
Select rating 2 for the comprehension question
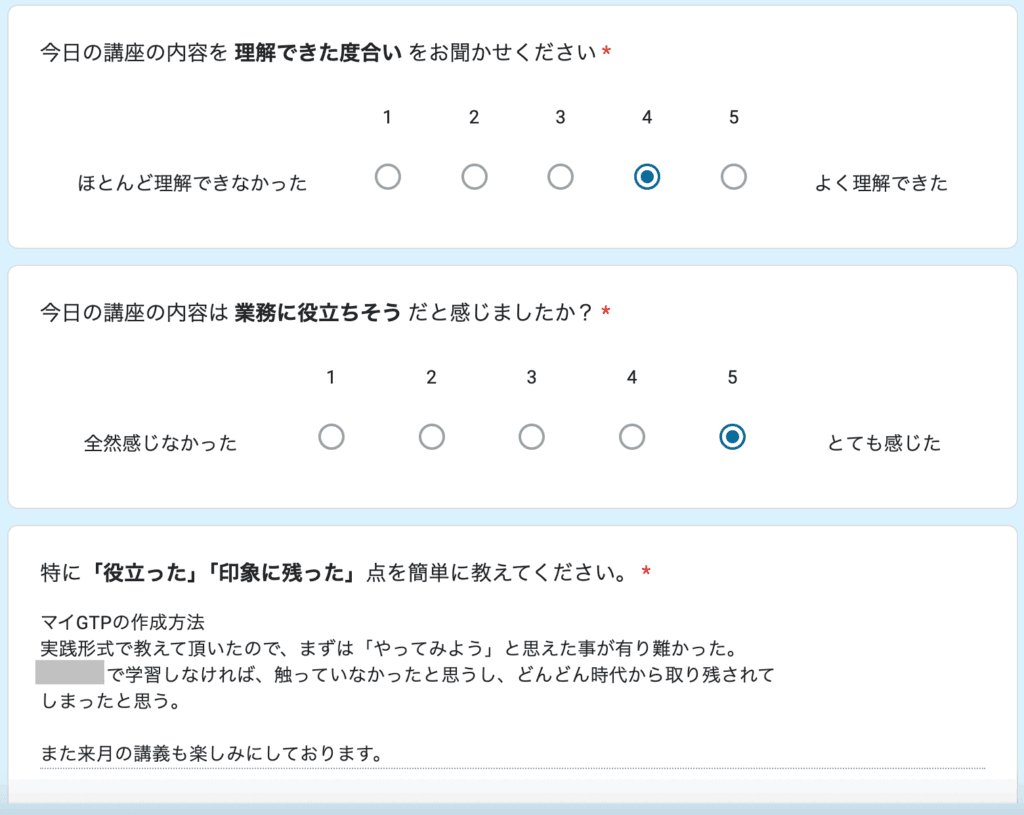pyautogui.click(x=474, y=177)
